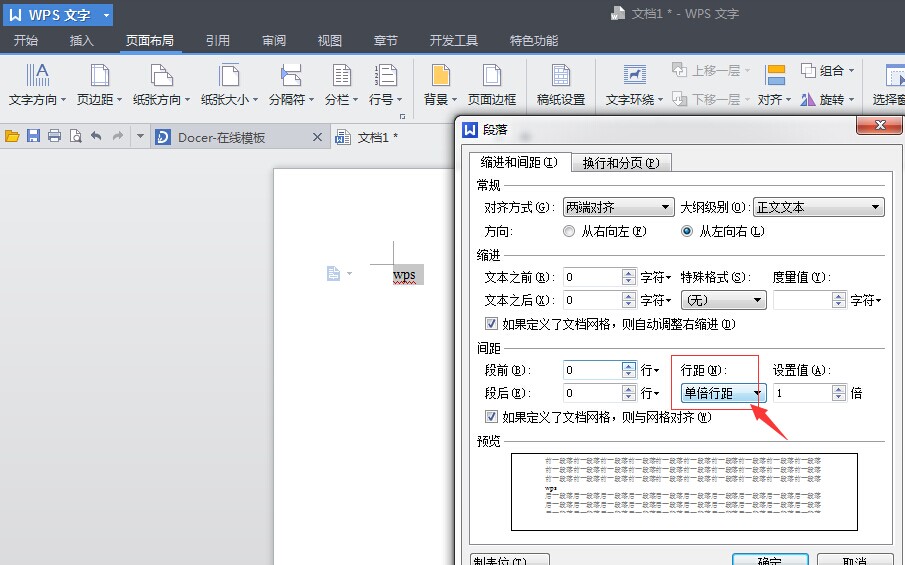The image size is (905, 565).
Task: Select the 缩进和间距 dialog tab
Action: tap(519, 162)
